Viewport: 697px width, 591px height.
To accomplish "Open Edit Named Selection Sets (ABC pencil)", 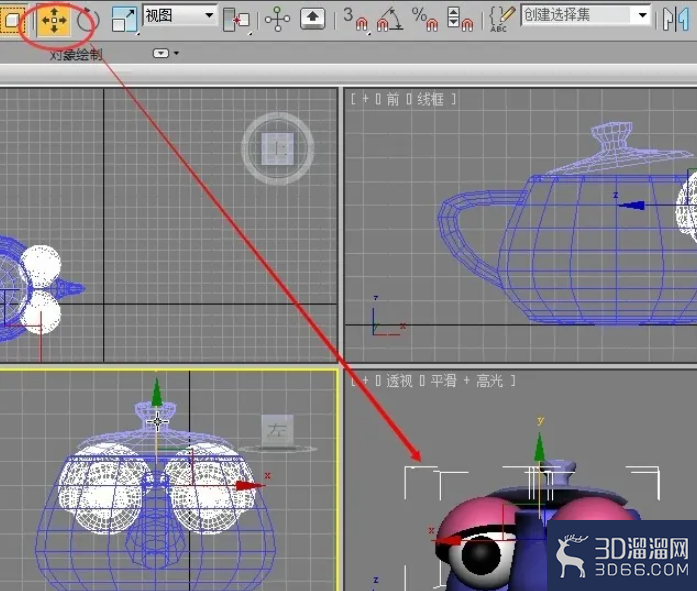I will tap(501, 19).
